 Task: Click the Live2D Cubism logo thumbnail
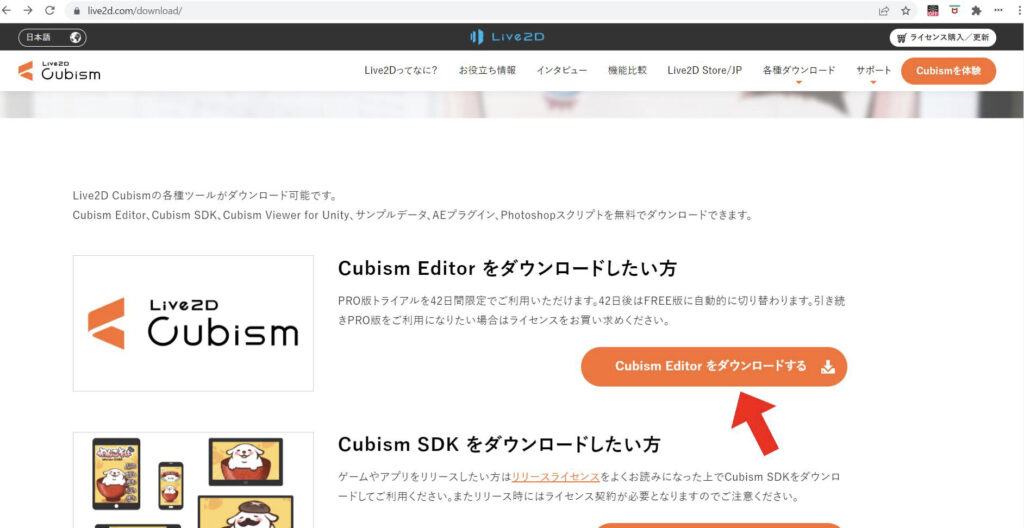coord(193,323)
